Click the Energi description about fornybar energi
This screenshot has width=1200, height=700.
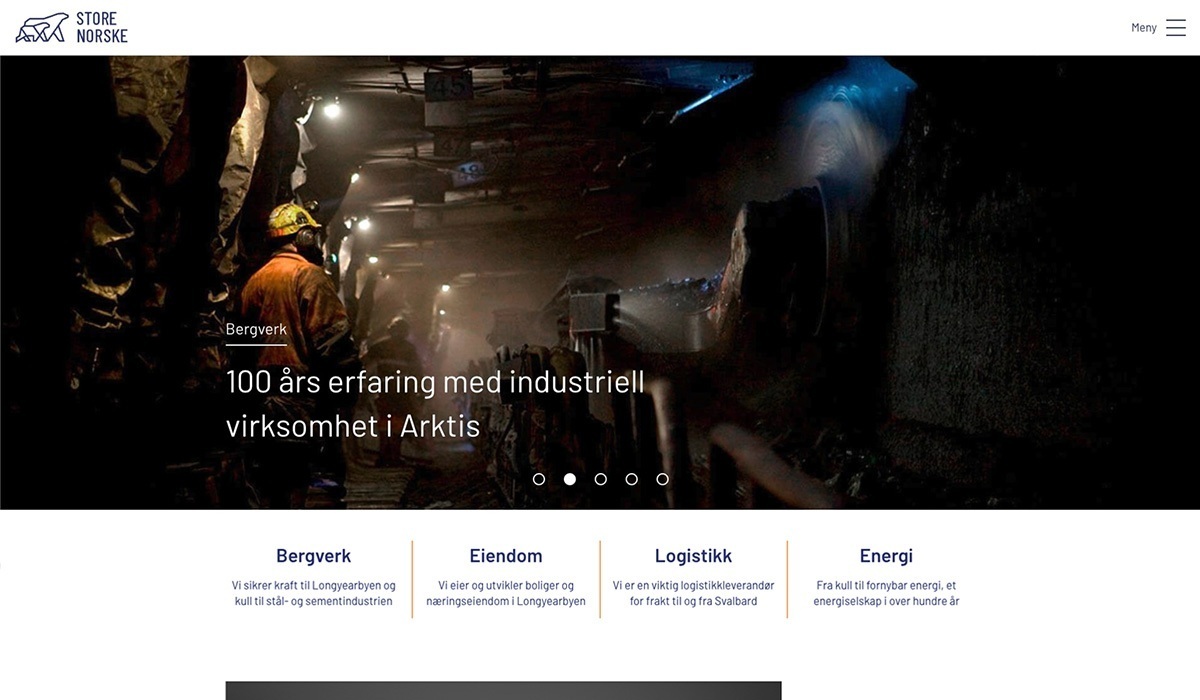pos(886,593)
